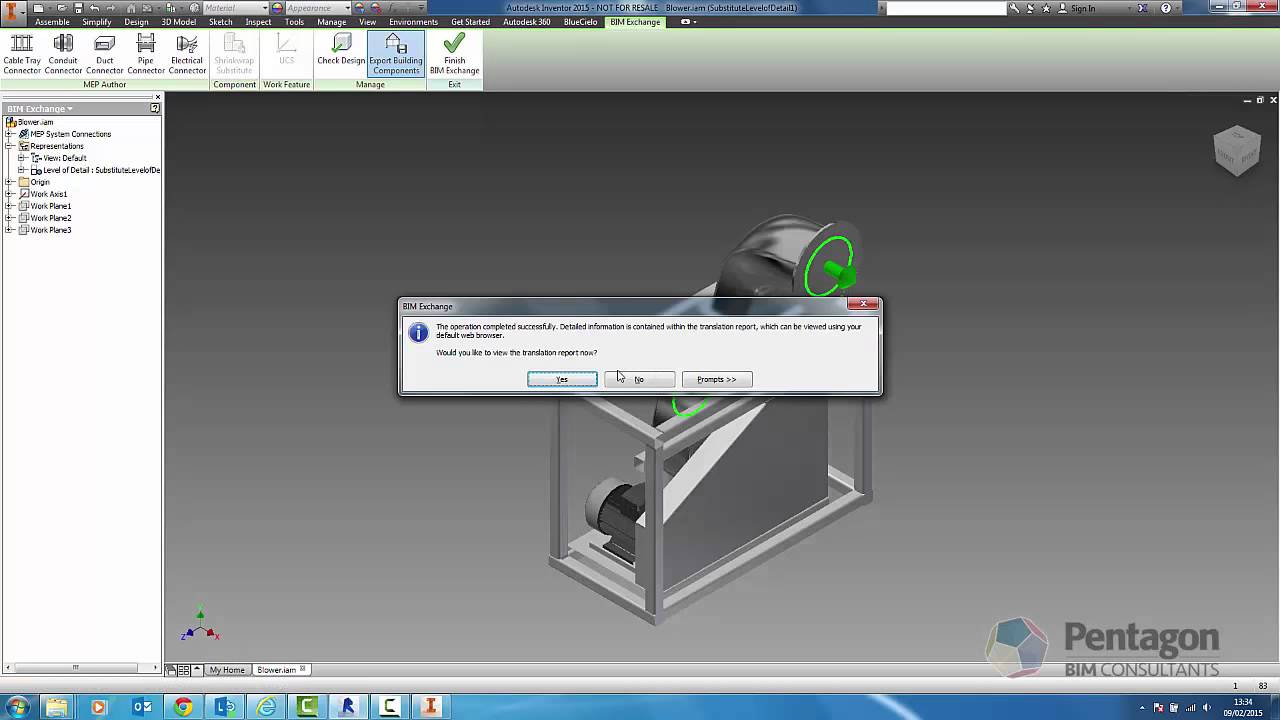The image size is (1280, 720).
Task: Expand the Work Axis1 node
Action: [x=10, y=194]
